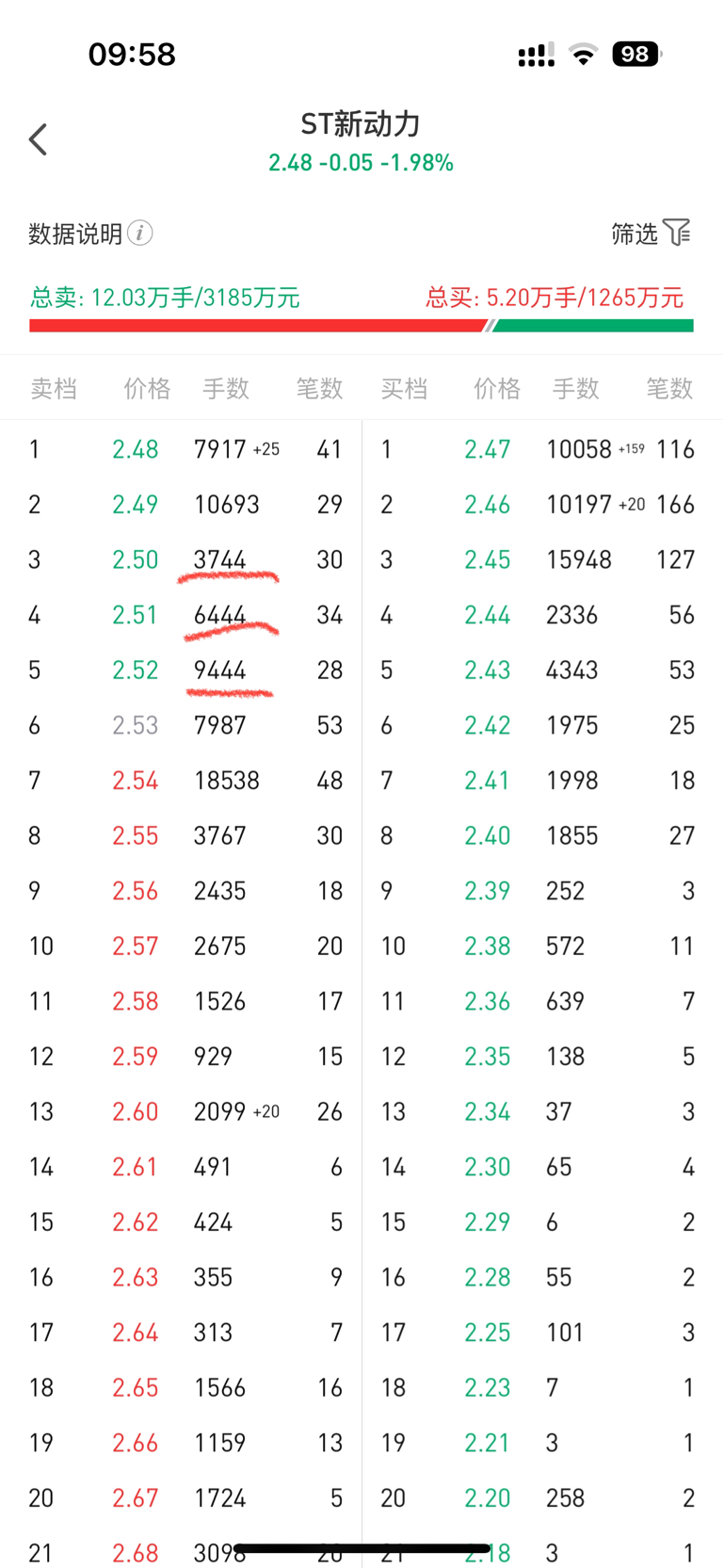This screenshot has height=1568, width=724.
Task: Tap the red sell portion of ratio bar
Action: click(257, 326)
